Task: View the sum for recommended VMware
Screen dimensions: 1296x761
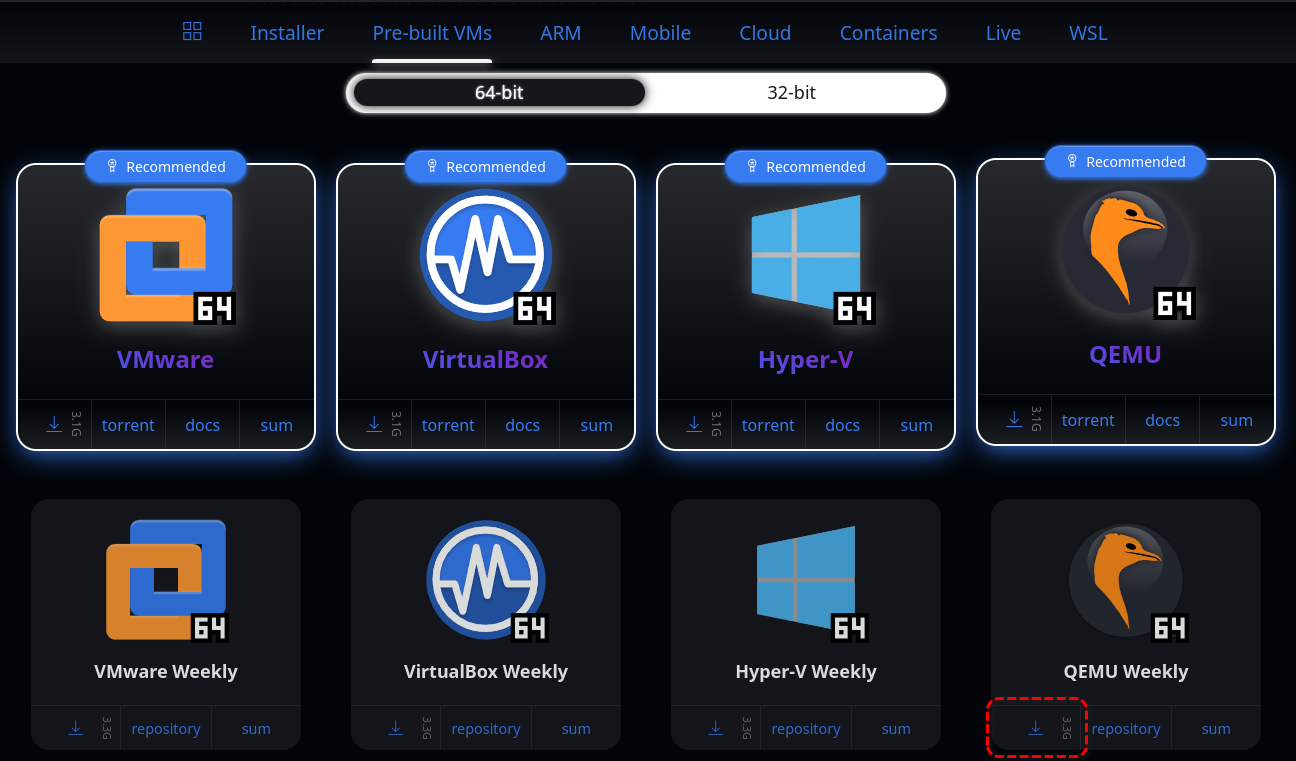Action: tap(276, 425)
